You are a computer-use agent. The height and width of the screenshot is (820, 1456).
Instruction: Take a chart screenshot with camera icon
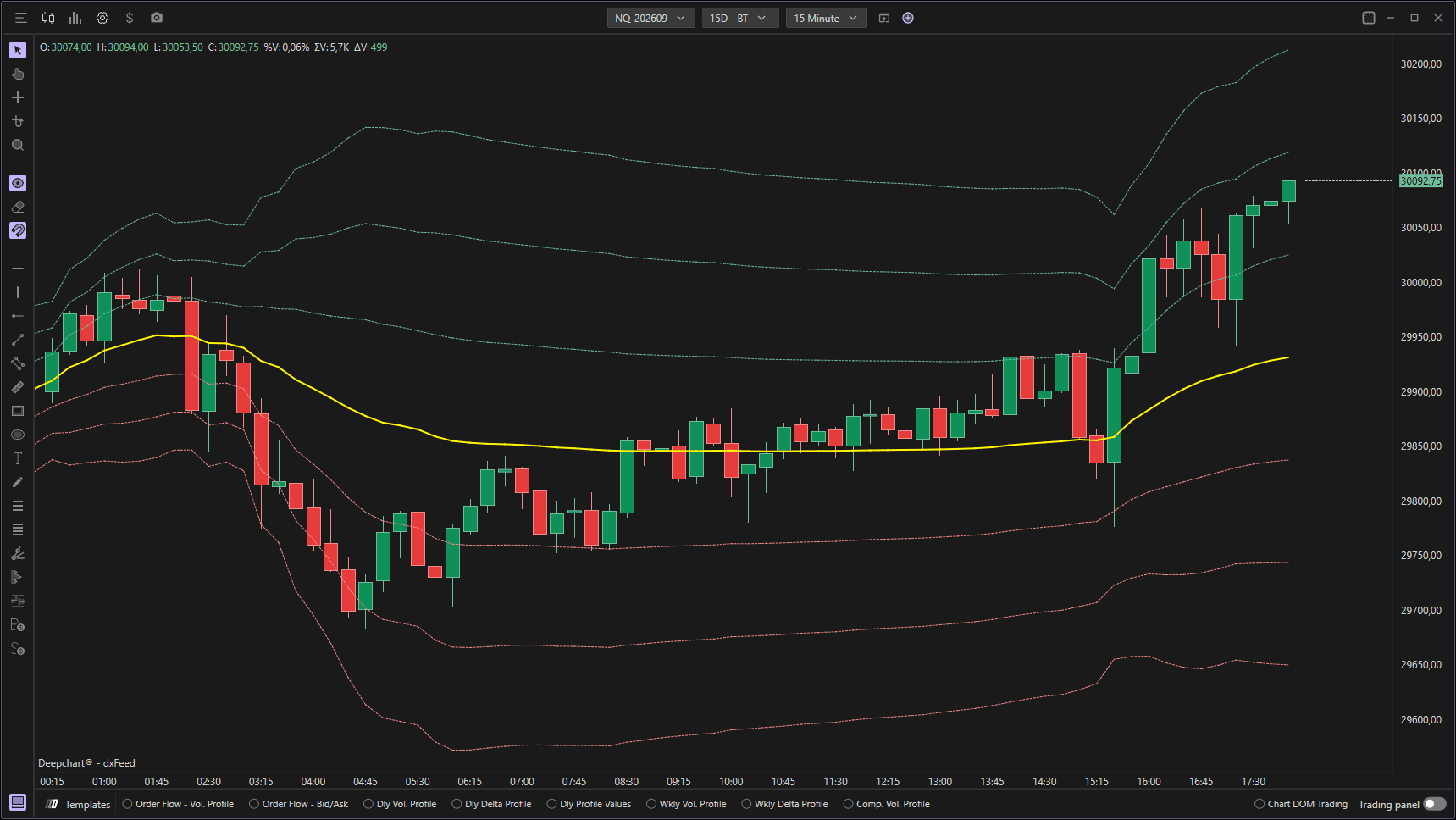coord(157,18)
